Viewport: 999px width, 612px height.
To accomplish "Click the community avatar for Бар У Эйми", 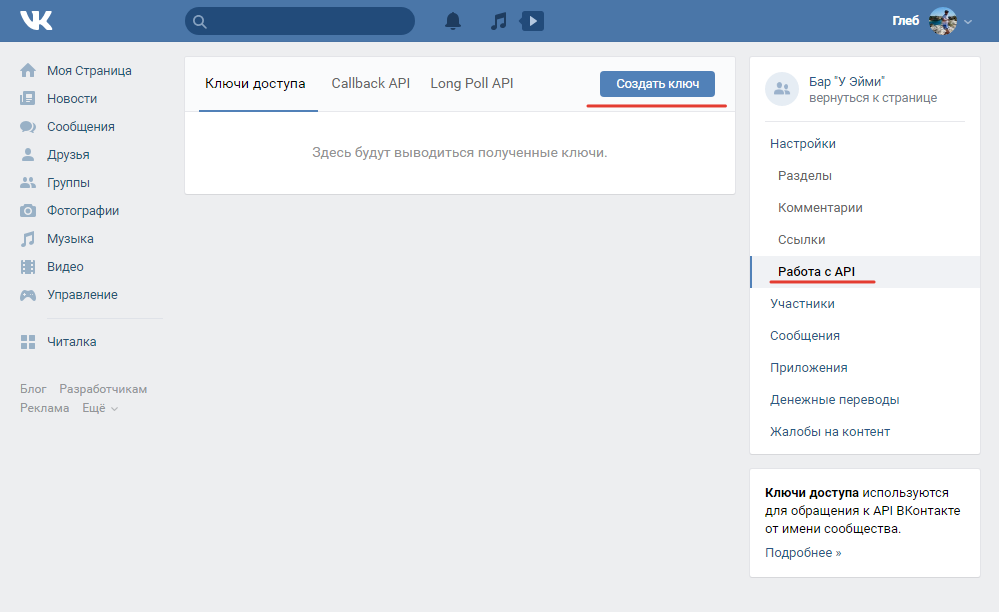I will click(782, 89).
